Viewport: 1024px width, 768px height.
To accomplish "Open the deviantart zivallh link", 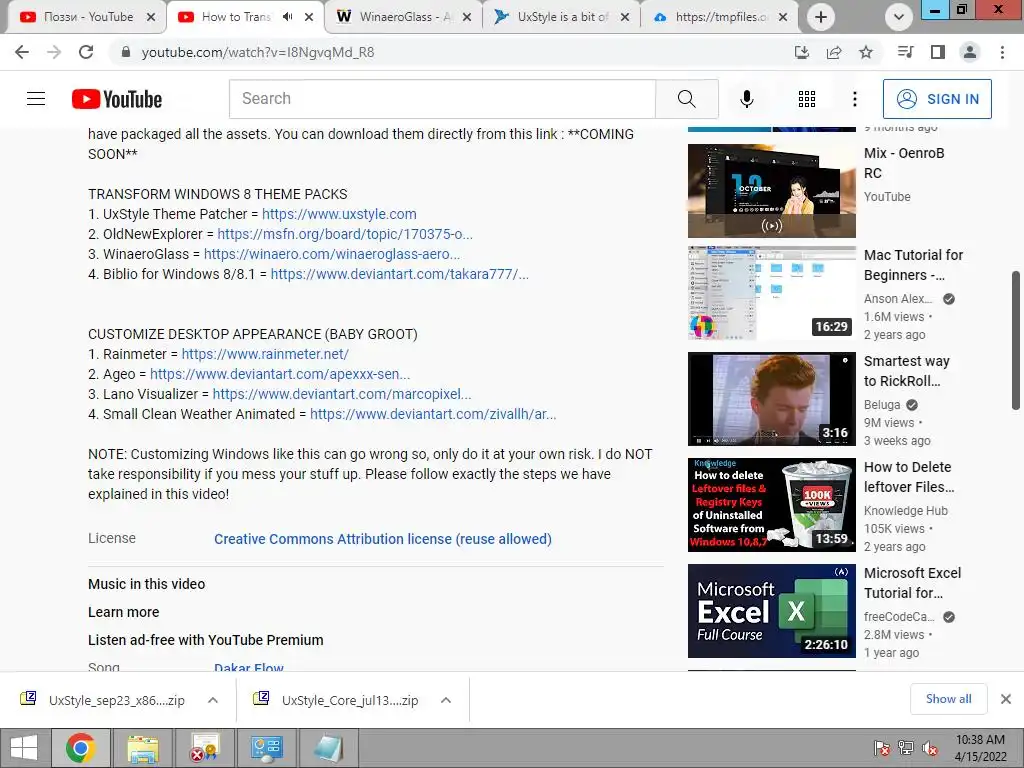I will (x=433, y=414).
